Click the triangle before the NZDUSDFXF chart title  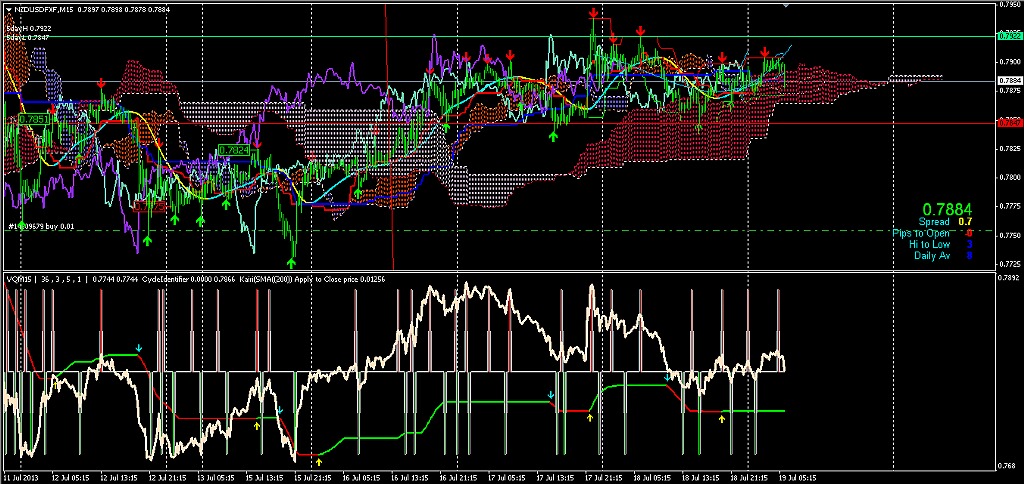click(8, 9)
